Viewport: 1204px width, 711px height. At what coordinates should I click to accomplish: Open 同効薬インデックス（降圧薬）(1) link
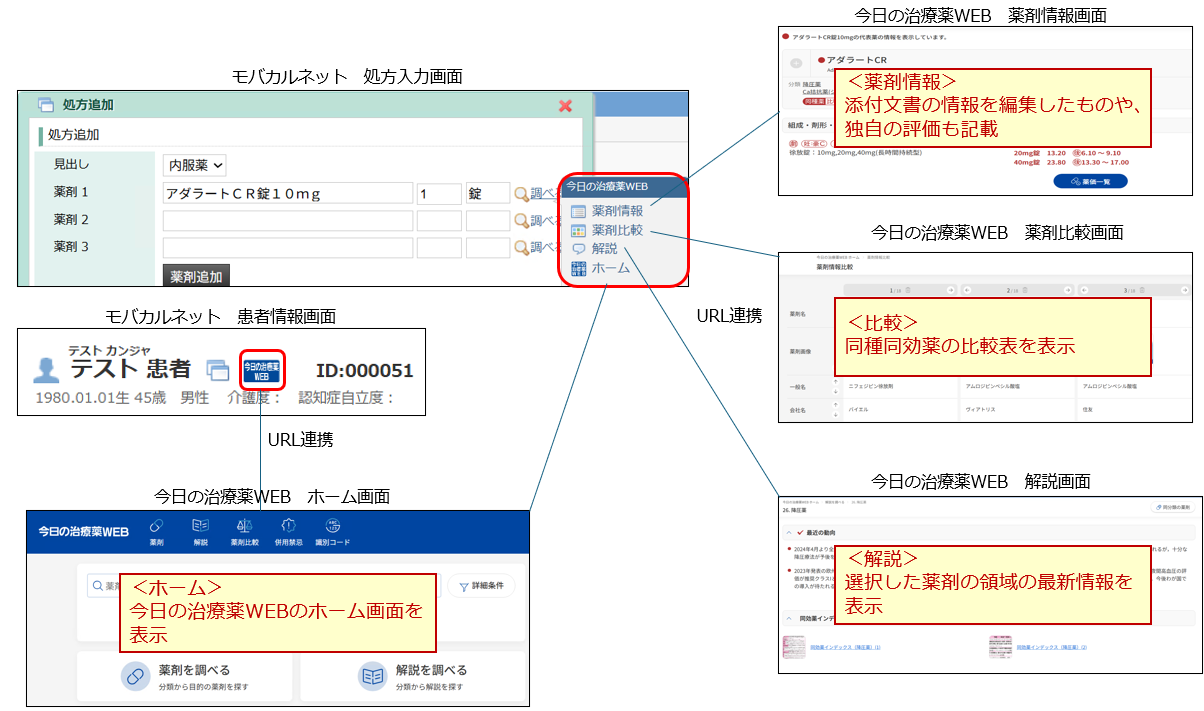845,647
